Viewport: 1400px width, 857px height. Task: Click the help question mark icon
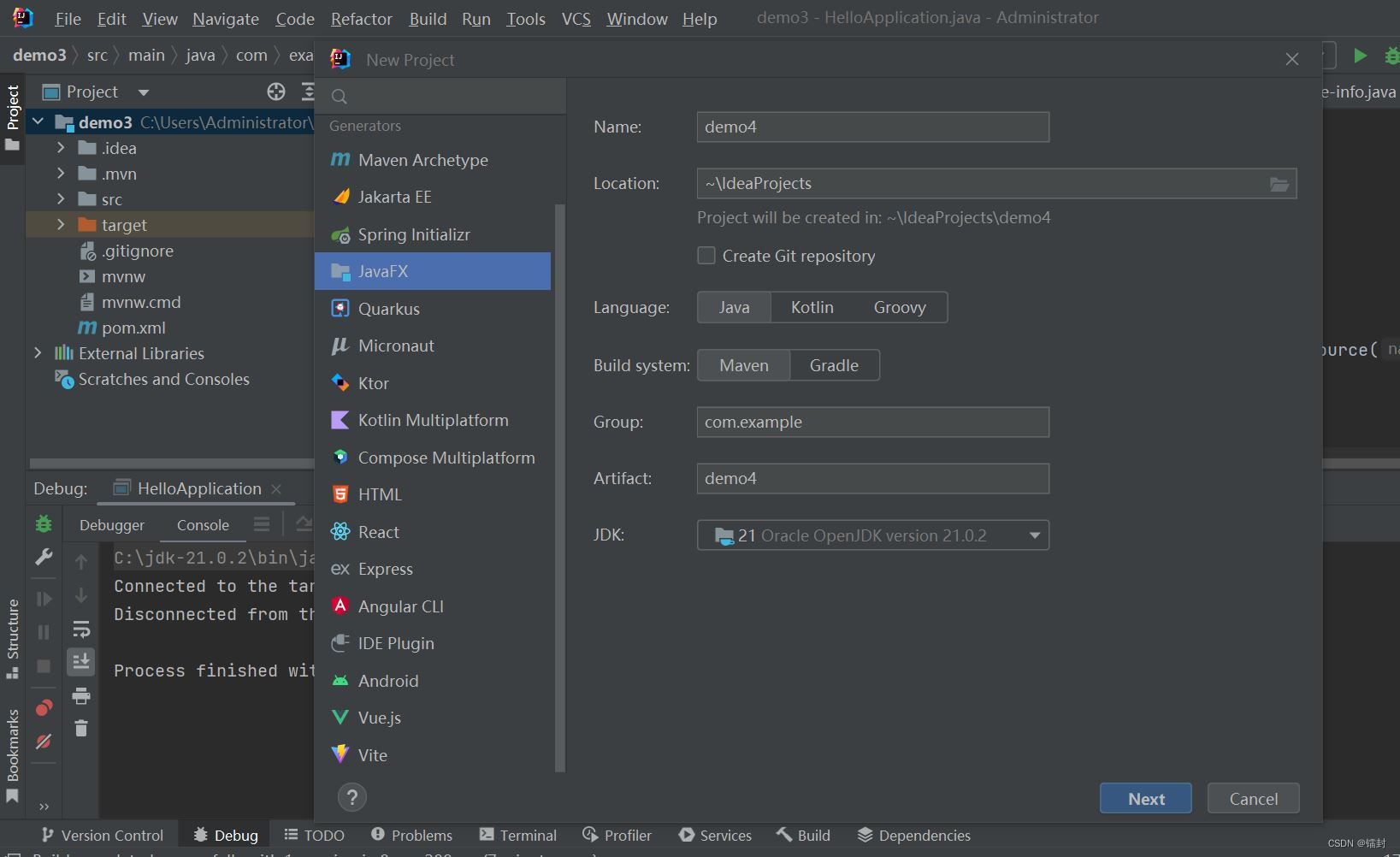(x=352, y=797)
